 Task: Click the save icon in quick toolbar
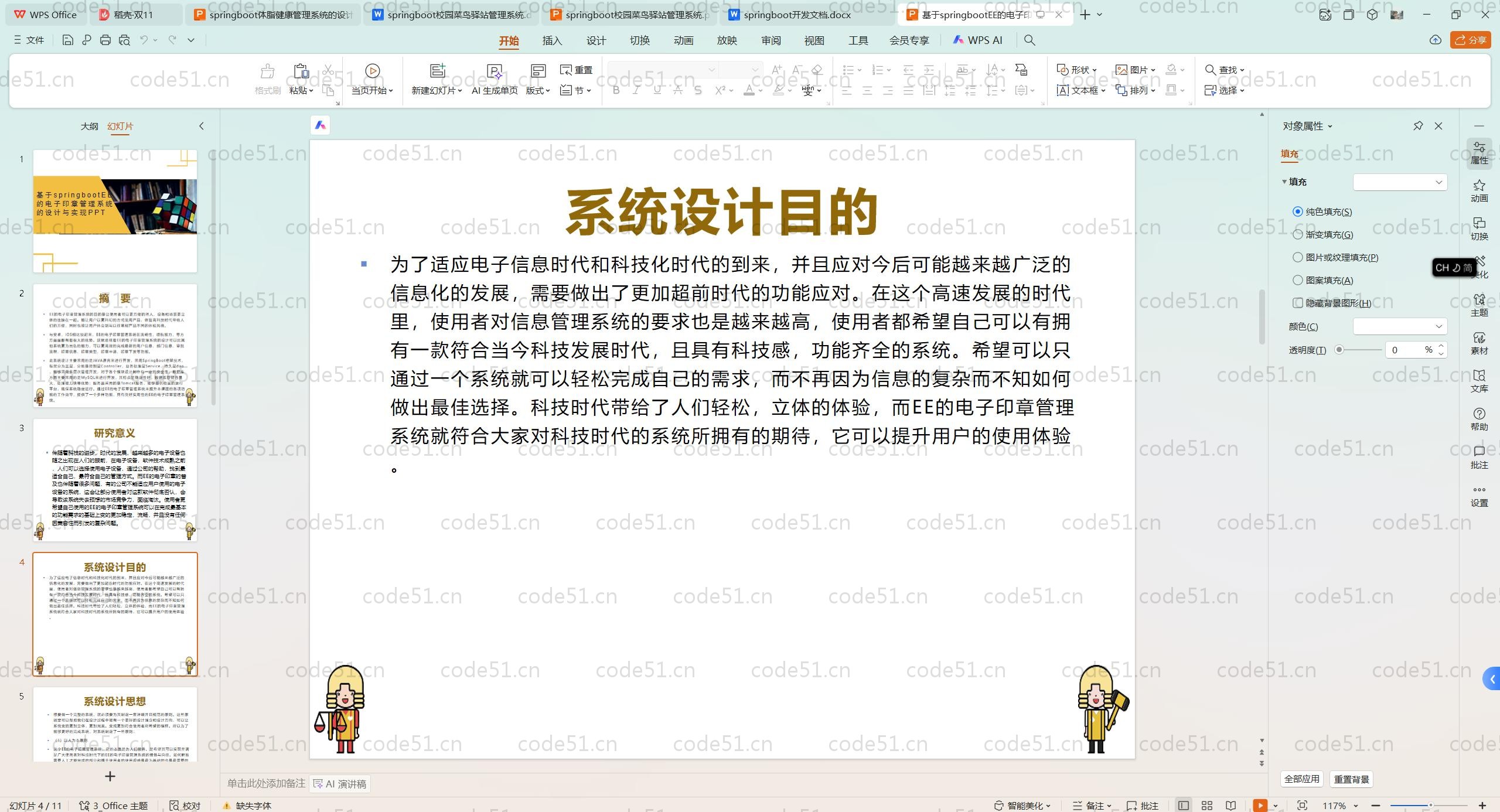tap(67, 40)
